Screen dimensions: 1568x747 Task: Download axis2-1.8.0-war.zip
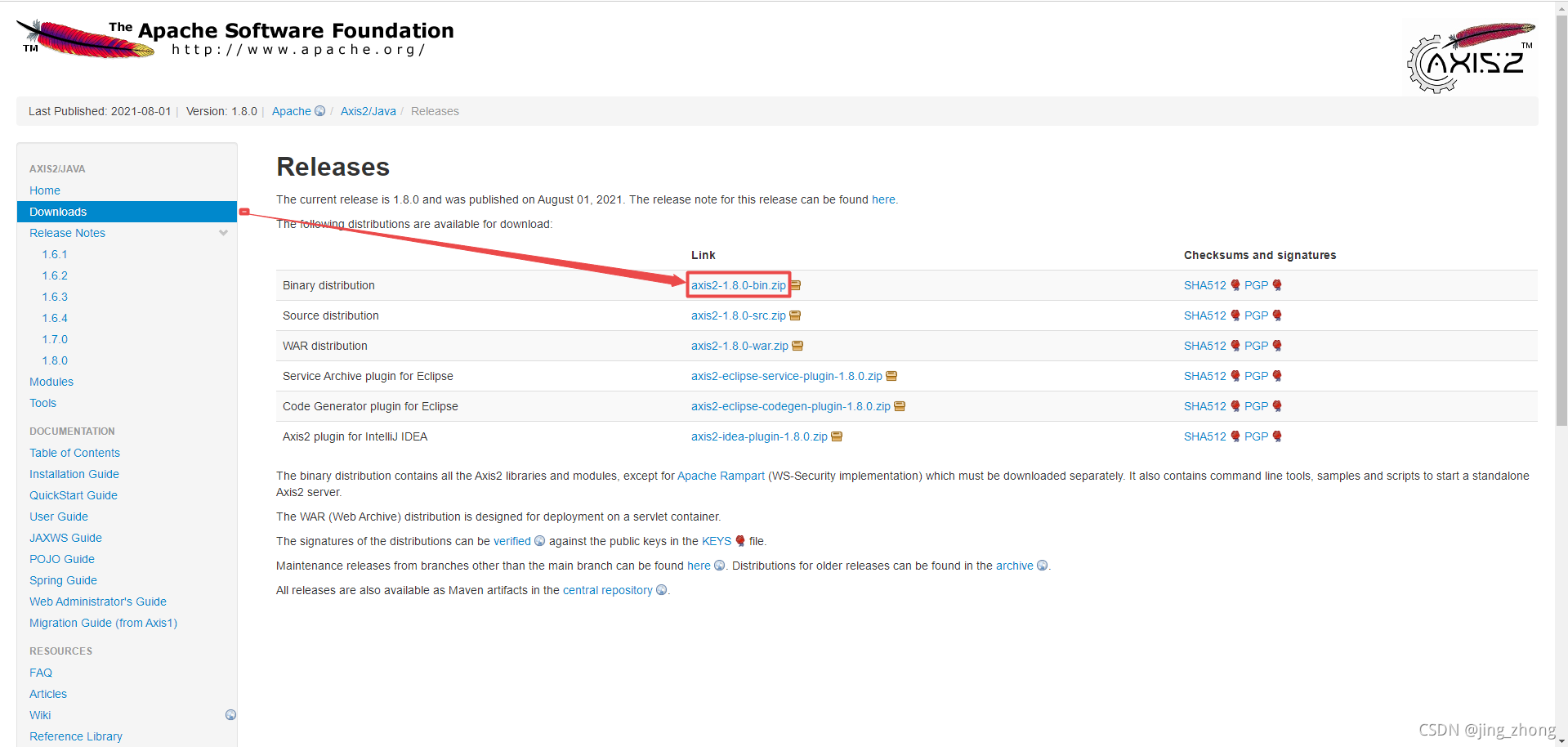pyautogui.click(x=740, y=346)
